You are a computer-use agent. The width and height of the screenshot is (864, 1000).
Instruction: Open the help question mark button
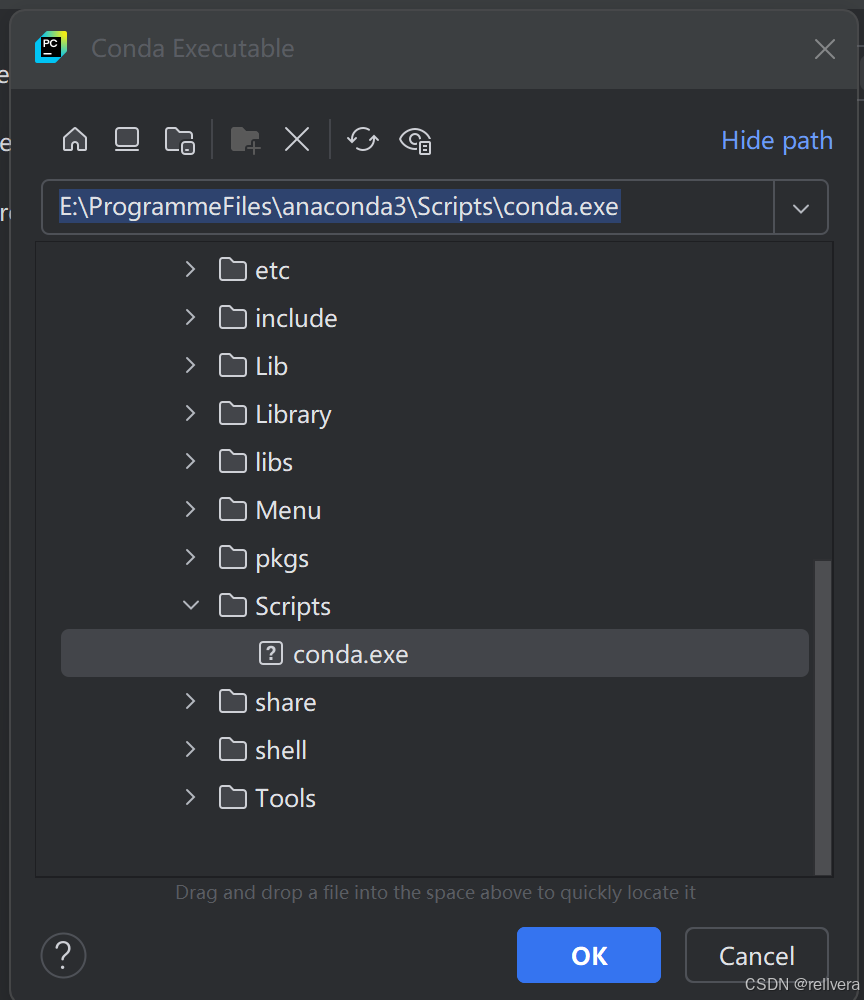coord(63,955)
